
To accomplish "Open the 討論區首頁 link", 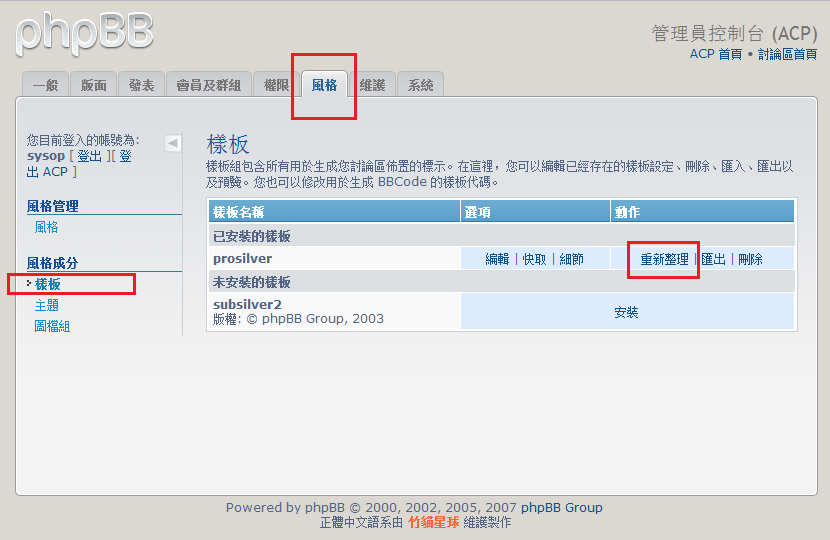I will 787,54.
